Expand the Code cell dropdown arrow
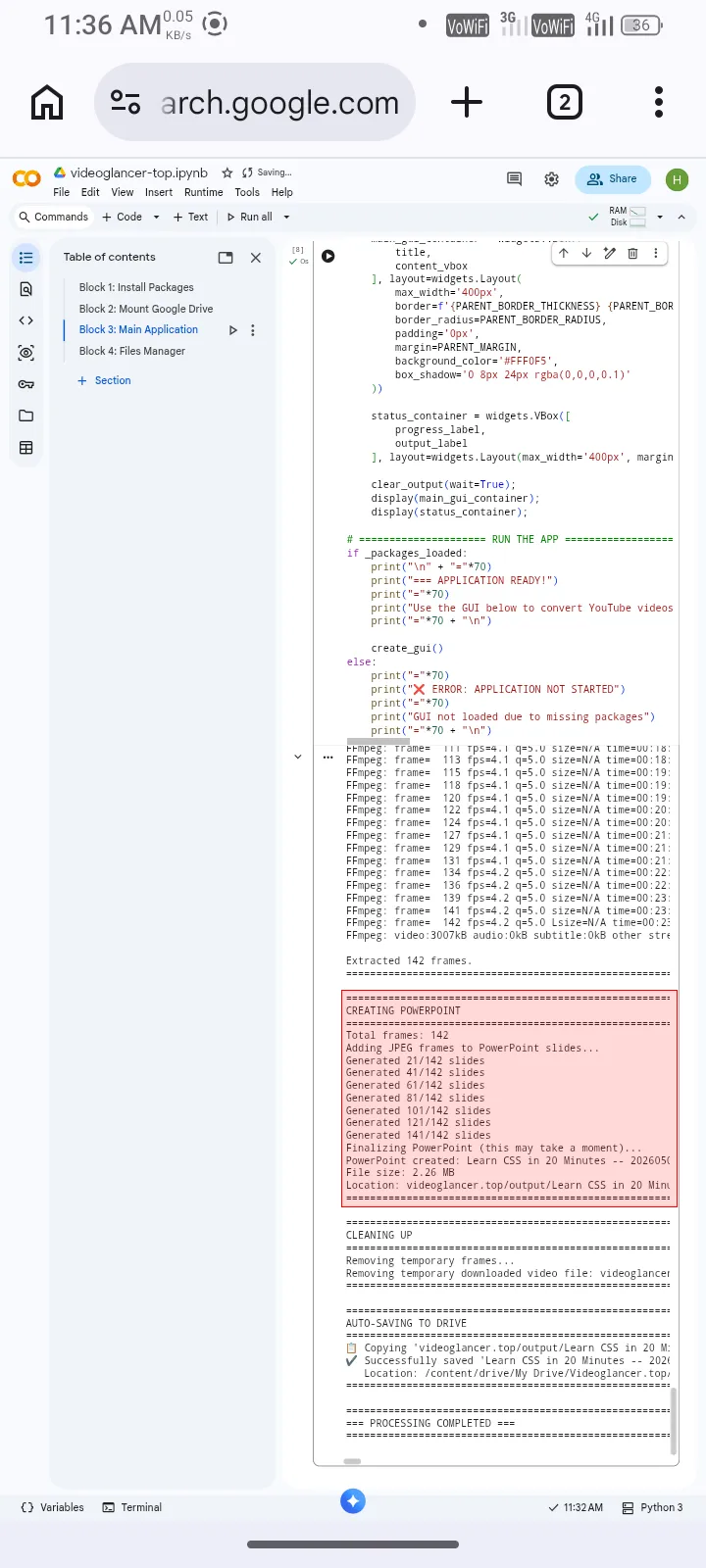706x1568 pixels. [156, 217]
